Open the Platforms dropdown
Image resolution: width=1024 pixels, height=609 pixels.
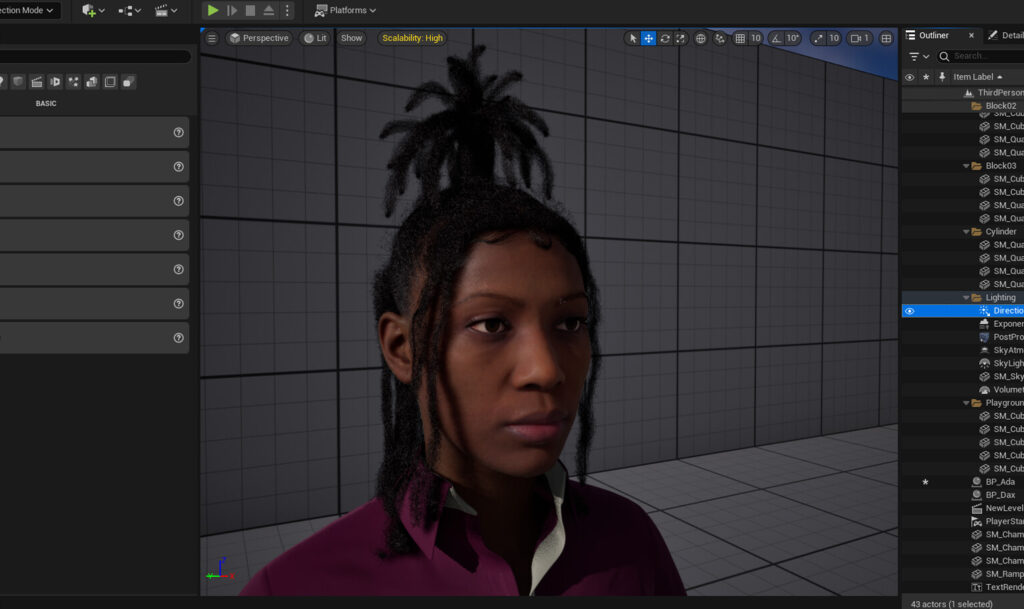(x=345, y=12)
